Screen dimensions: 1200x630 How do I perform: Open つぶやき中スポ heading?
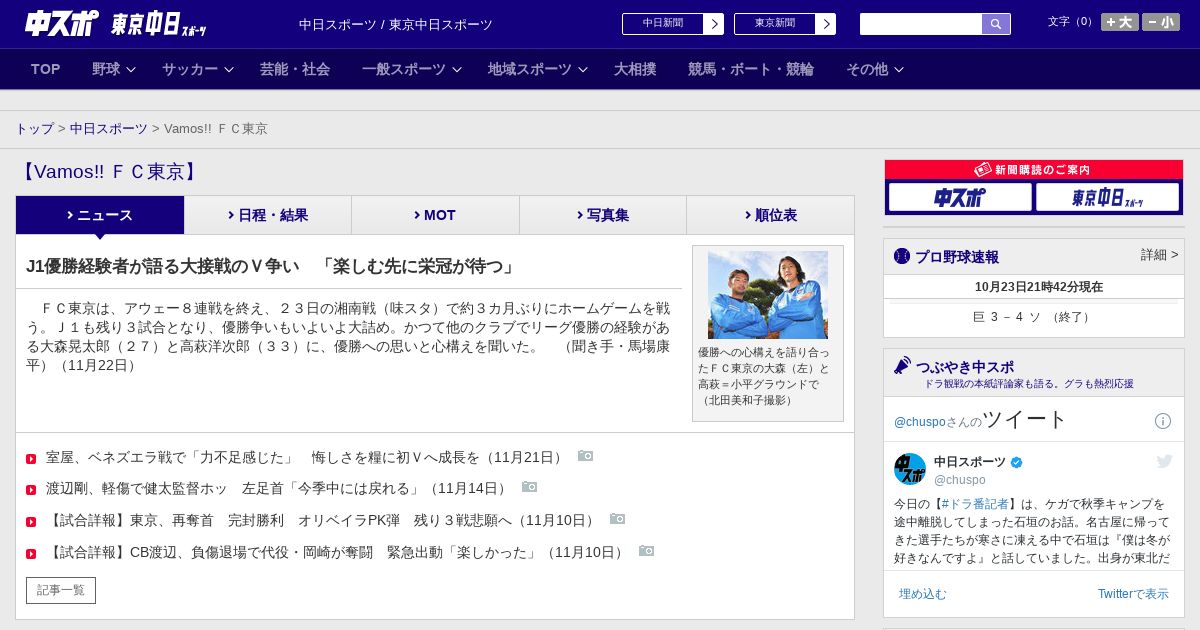pyautogui.click(x=964, y=367)
